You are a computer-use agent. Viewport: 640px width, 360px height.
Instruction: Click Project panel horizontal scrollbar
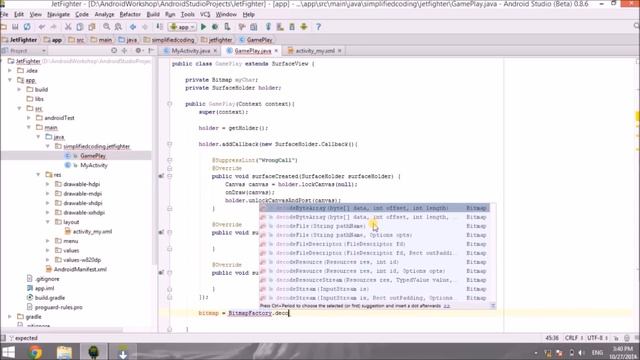click(x=61, y=330)
